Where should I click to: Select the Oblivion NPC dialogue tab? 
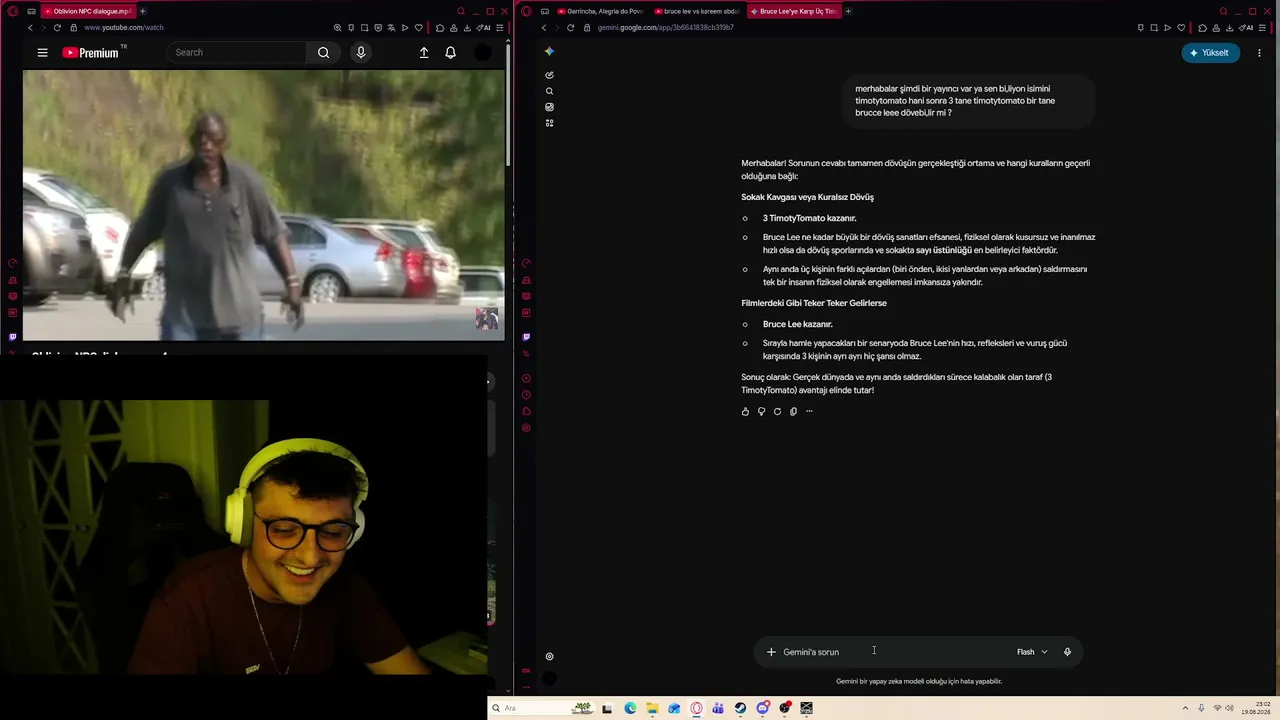[87, 11]
